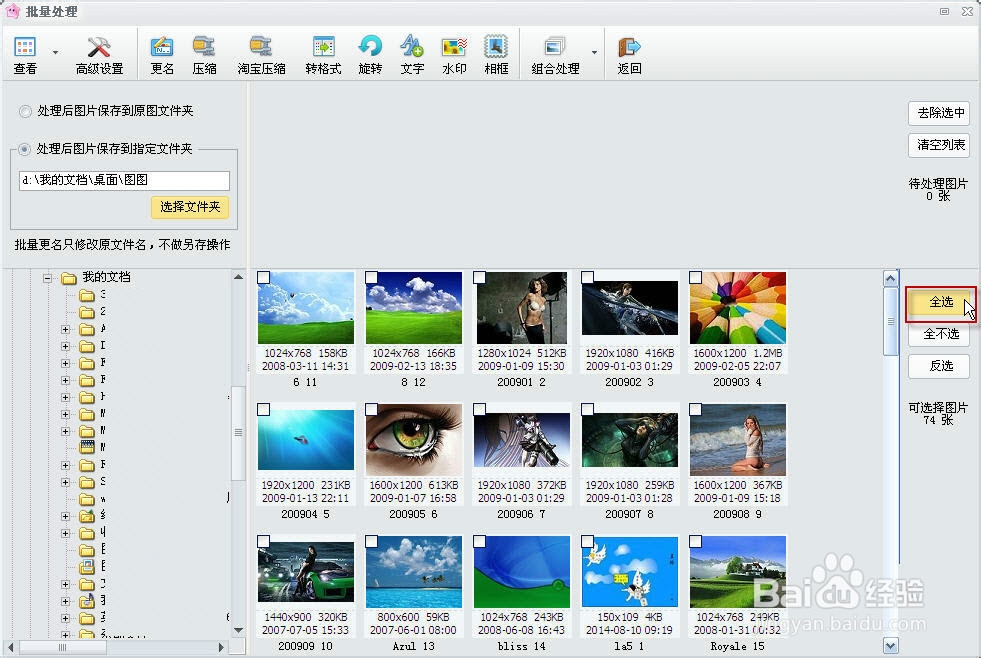Open the 旋转 rotate tool
The width and height of the screenshot is (981, 658).
coord(370,53)
